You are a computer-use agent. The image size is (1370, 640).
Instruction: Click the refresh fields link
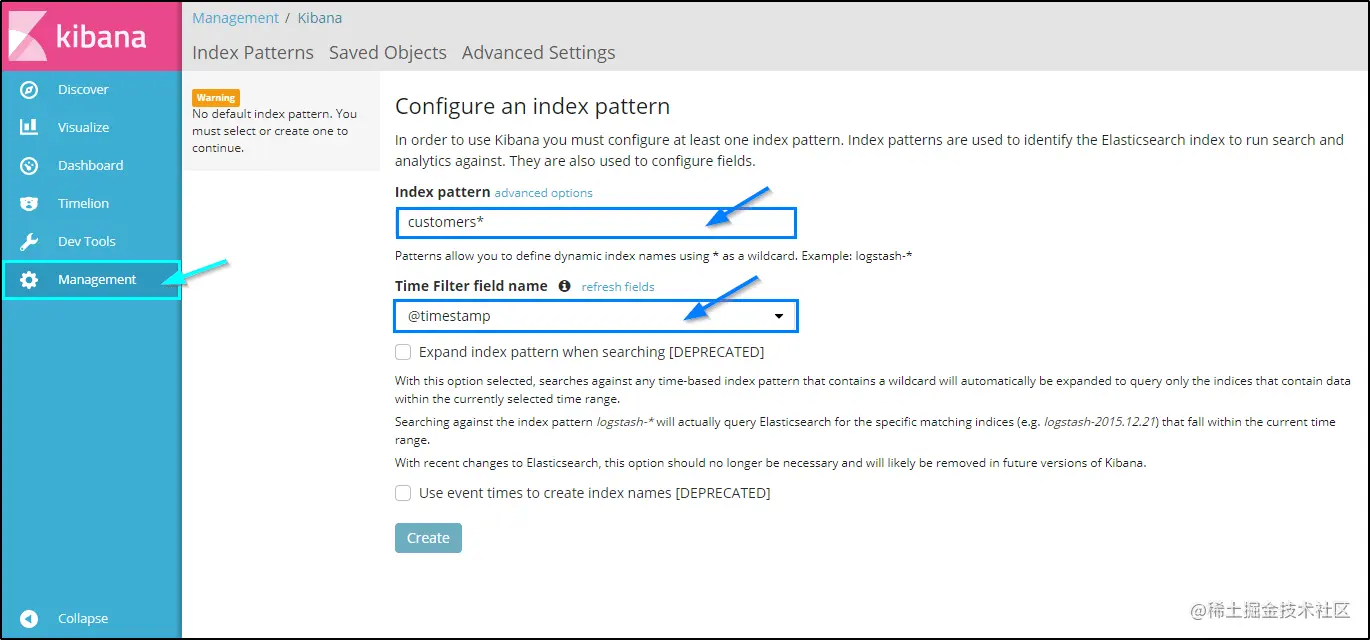[618, 287]
